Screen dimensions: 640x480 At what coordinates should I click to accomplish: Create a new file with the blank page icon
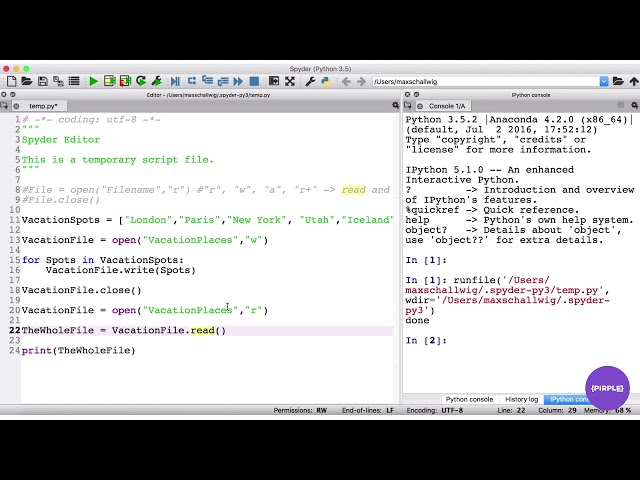click(11, 81)
